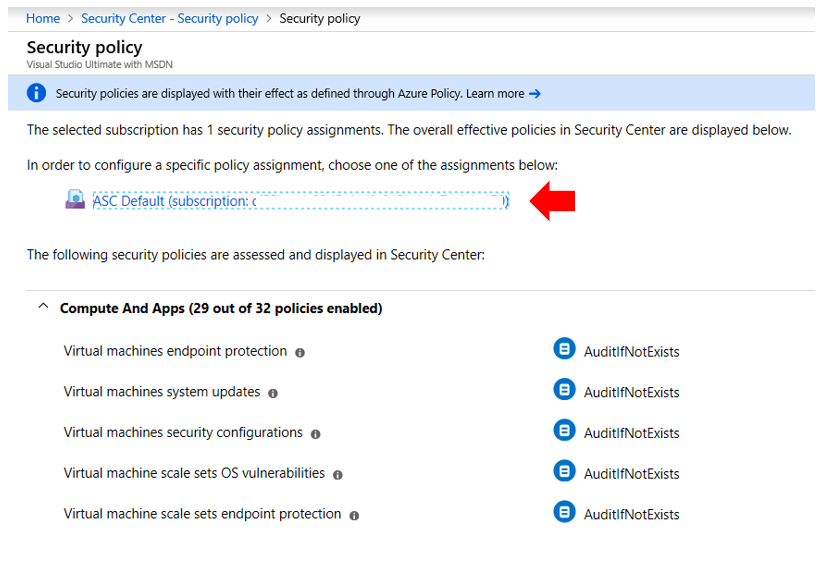Open Security Center - Security policy breadcrumb
The width and height of the screenshot is (820, 571).
[x=169, y=18]
